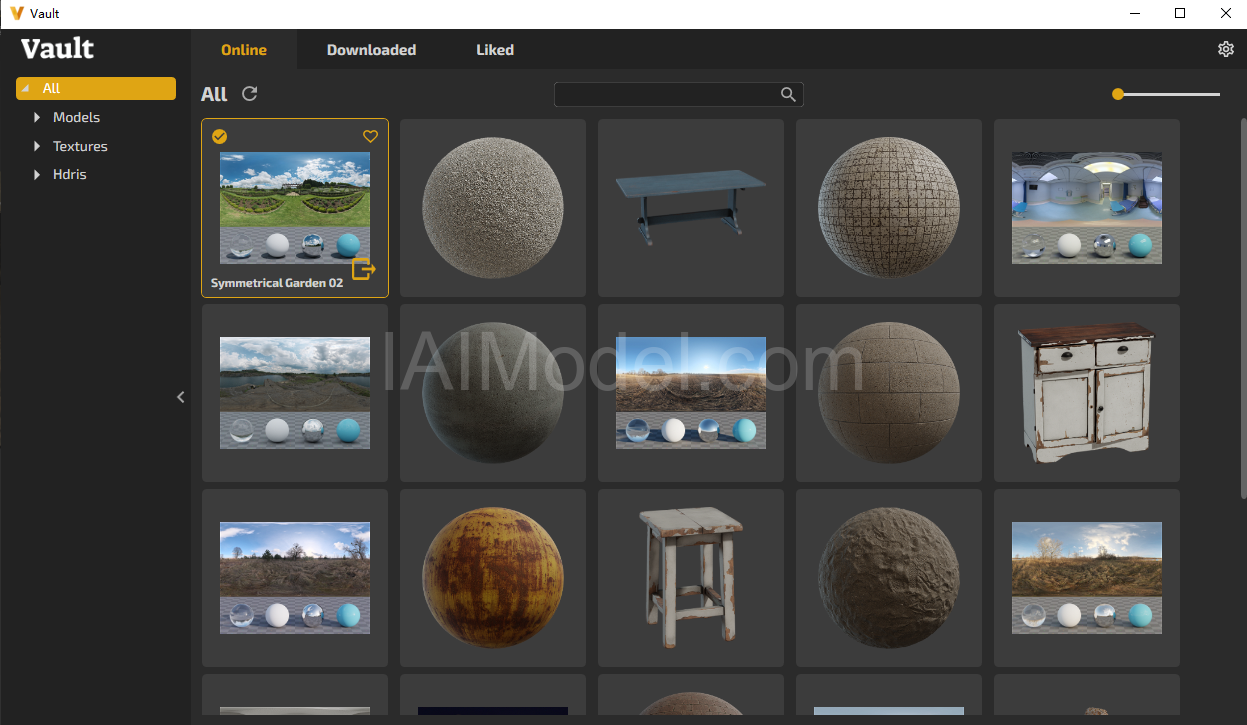This screenshot has height=725, width=1247.
Task: Click the search magnifier icon
Action: tap(788, 94)
